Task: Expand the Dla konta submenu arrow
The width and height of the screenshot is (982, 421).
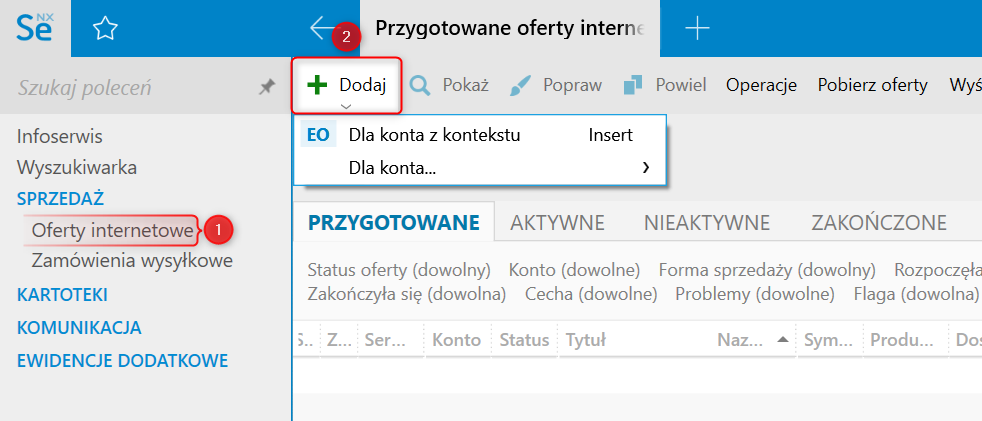Action: click(646, 168)
